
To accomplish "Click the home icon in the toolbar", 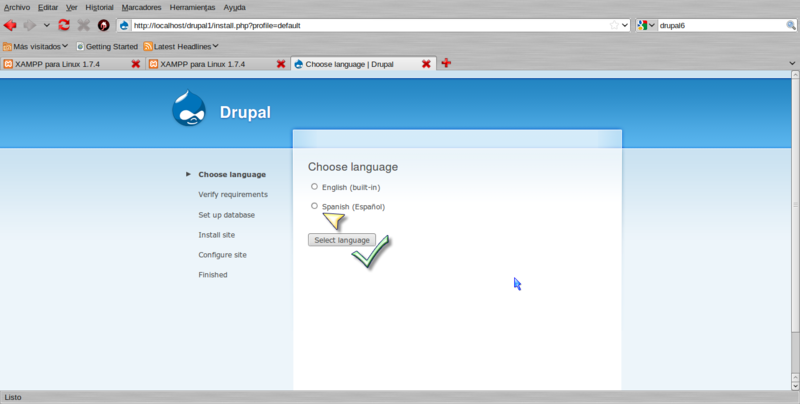I will point(103,25).
